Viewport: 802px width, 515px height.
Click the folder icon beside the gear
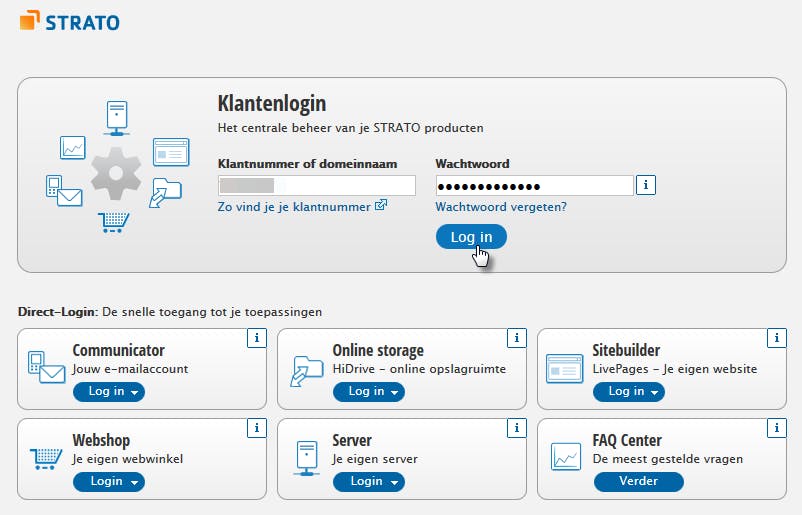coord(165,192)
